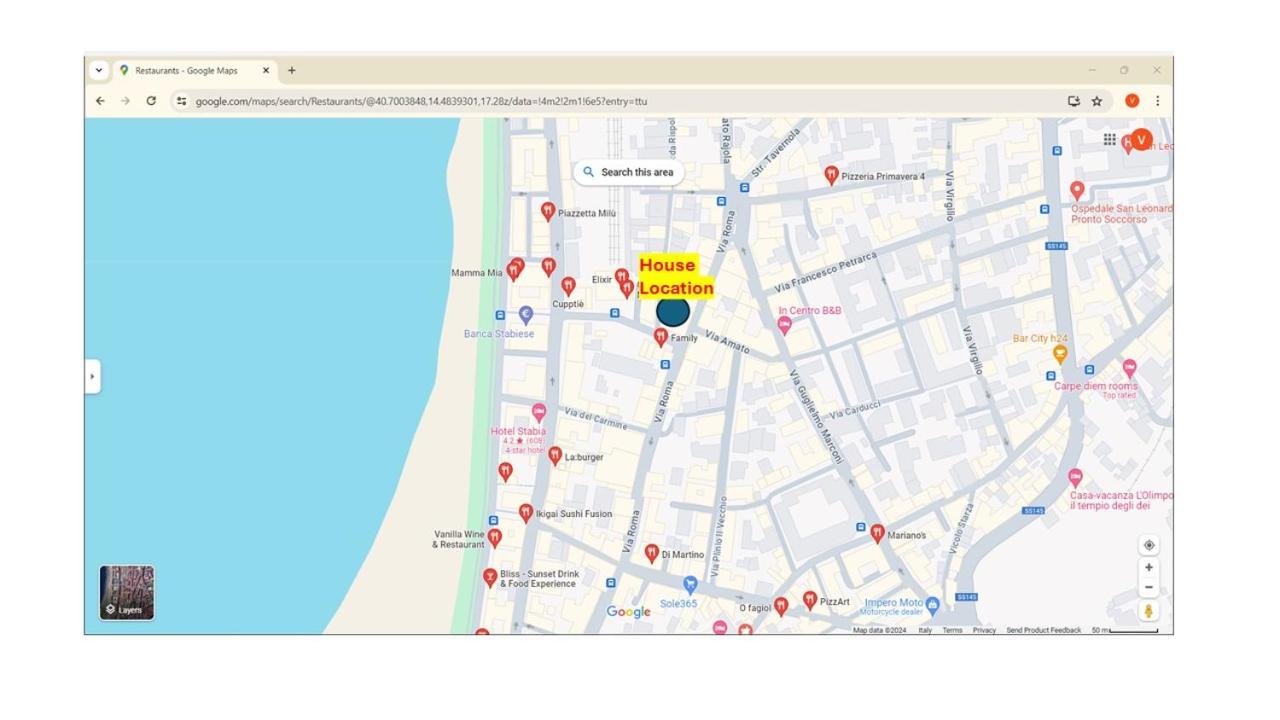
Task: Click the Via Guglielmo Marconi street label
Action: coord(816,417)
